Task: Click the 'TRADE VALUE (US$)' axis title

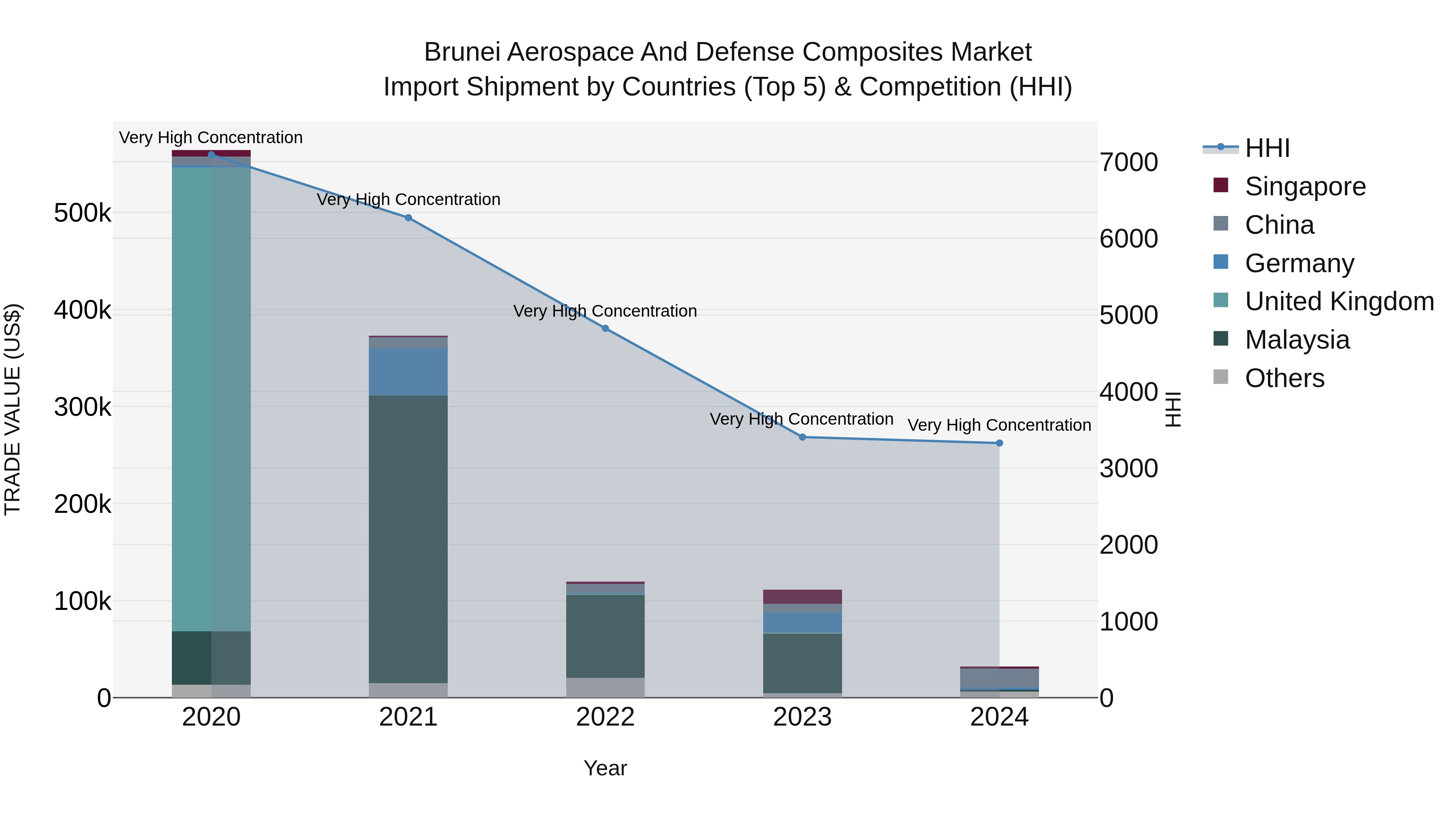Action: click(13, 409)
